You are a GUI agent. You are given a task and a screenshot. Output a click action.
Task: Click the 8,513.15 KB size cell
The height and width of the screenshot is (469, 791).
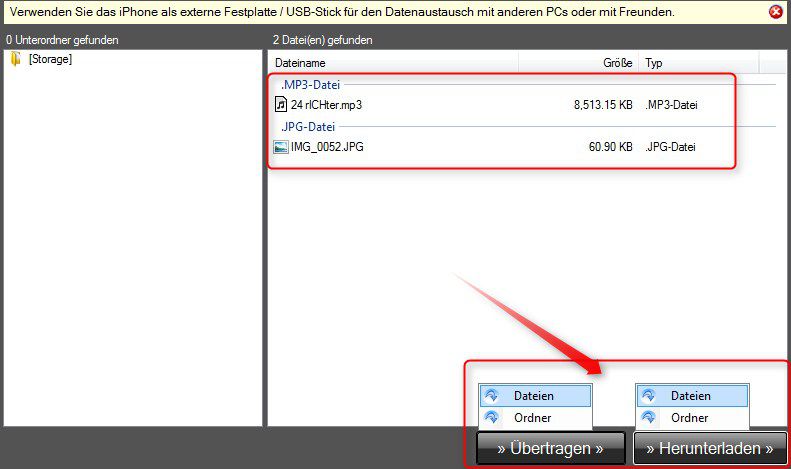click(x=603, y=104)
